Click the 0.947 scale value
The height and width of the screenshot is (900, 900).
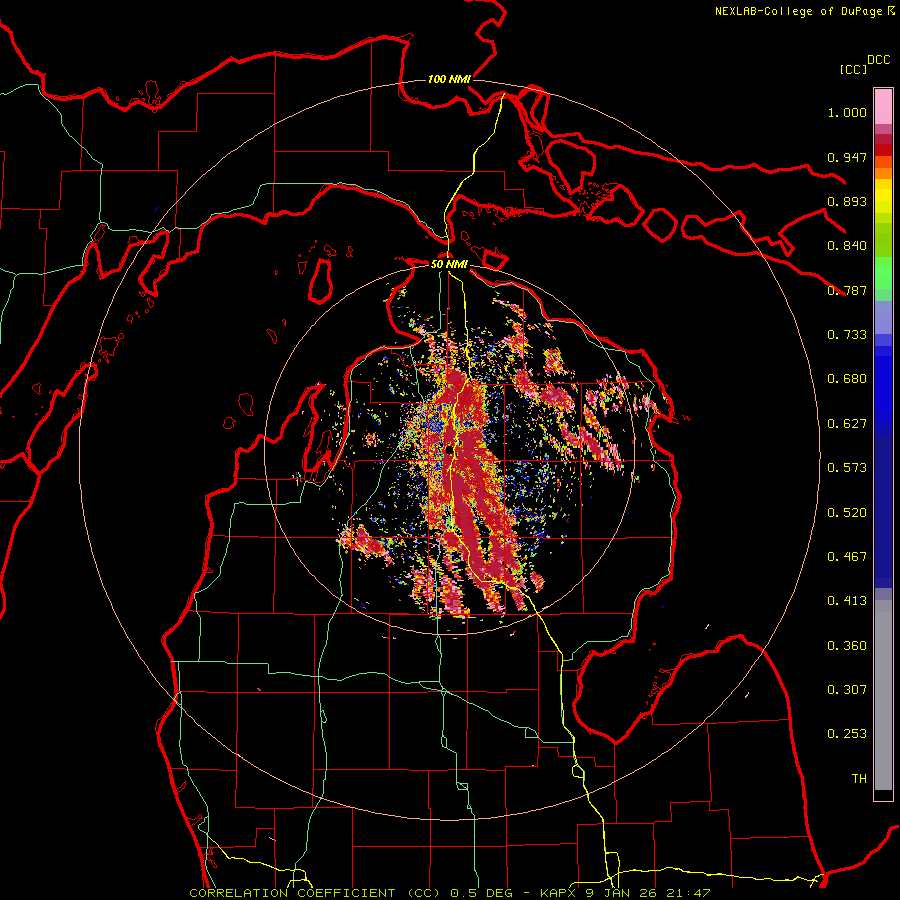pyautogui.click(x=847, y=157)
